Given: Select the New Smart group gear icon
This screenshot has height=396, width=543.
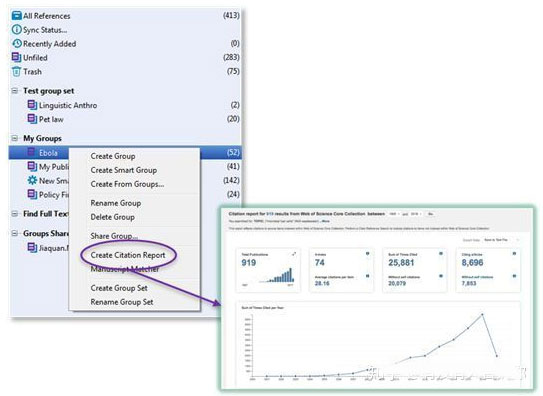Looking at the screenshot, I should [32, 180].
